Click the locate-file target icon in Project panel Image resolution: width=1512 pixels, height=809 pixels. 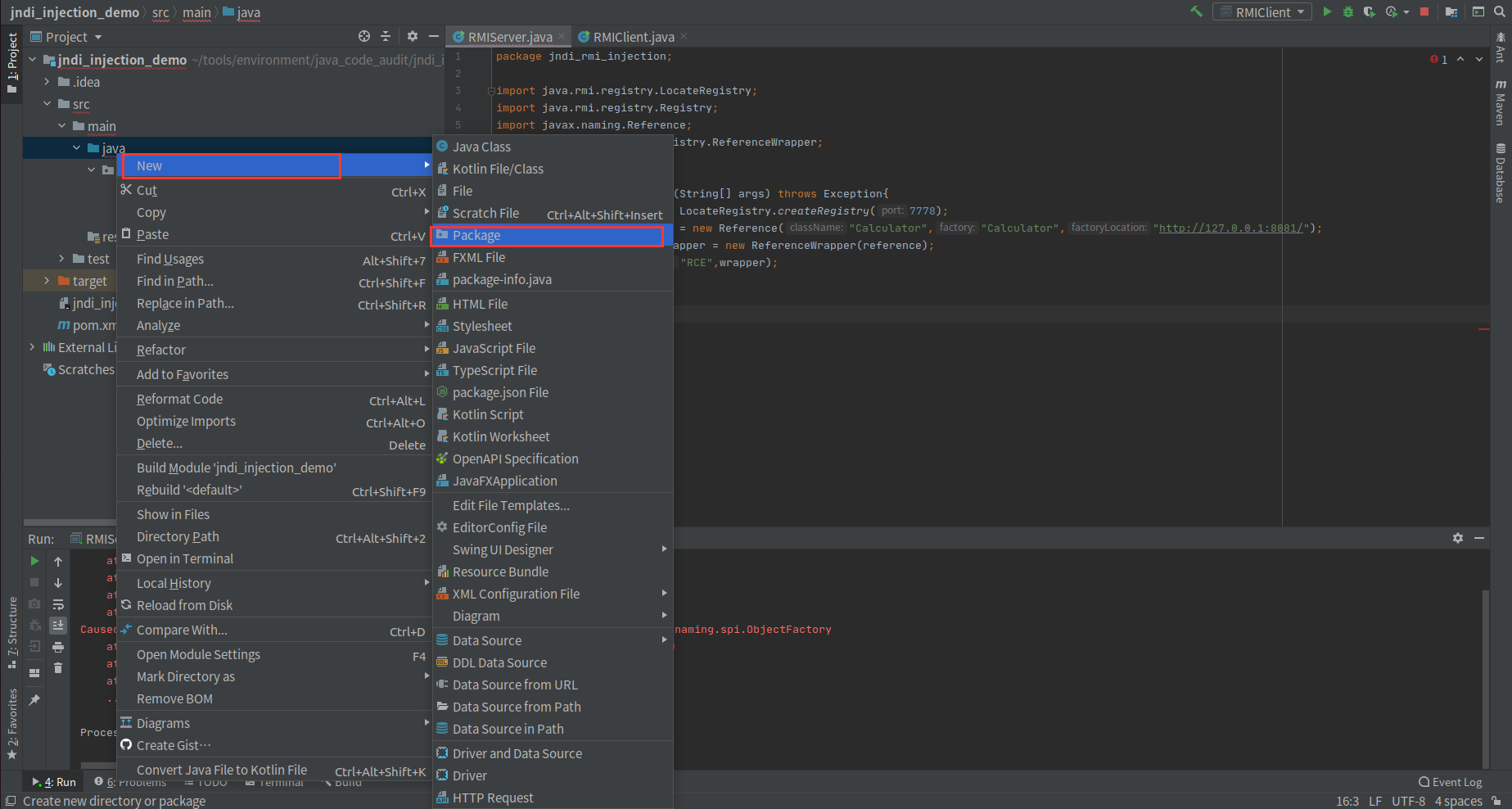[x=364, y=36]
